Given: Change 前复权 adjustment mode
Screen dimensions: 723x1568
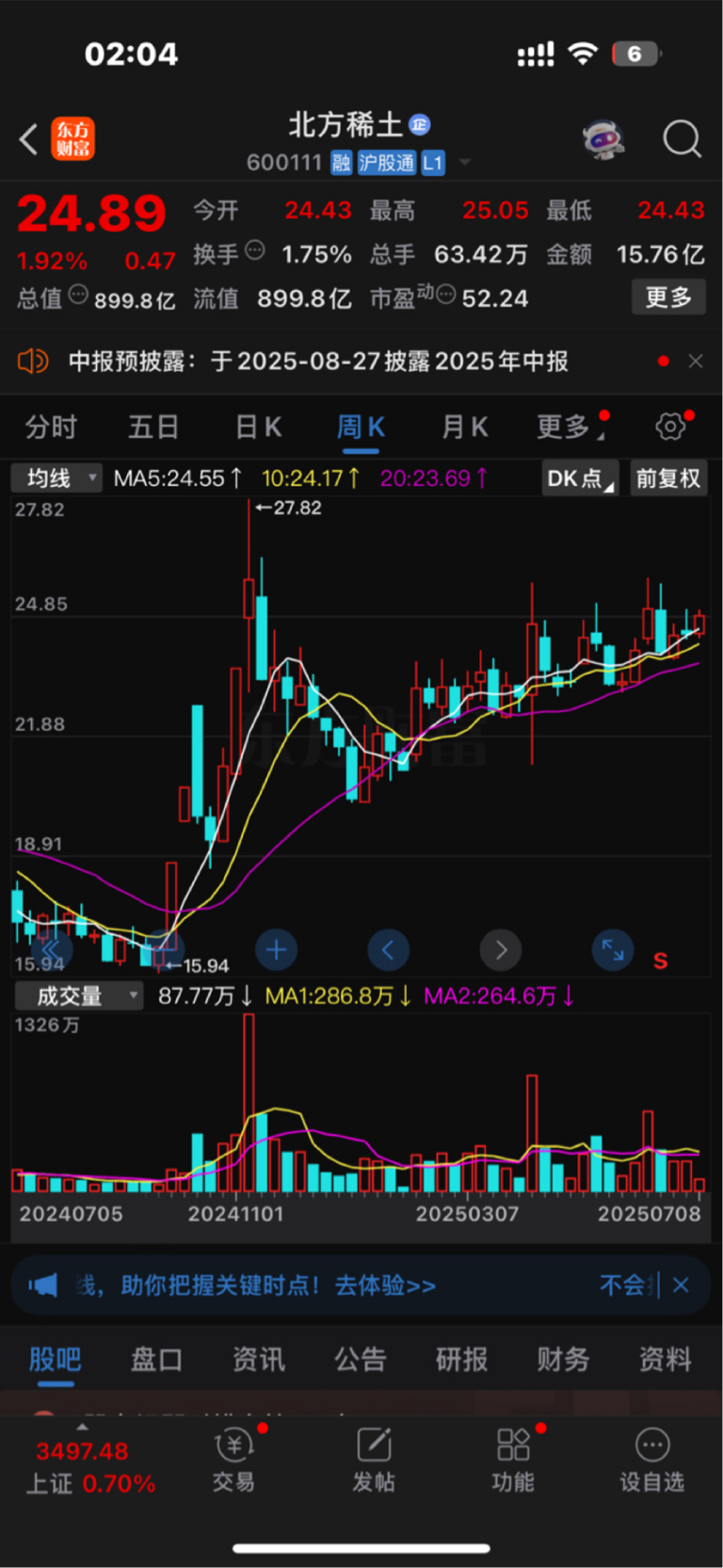Looking at the screenshot, I should tap(668, 478).
